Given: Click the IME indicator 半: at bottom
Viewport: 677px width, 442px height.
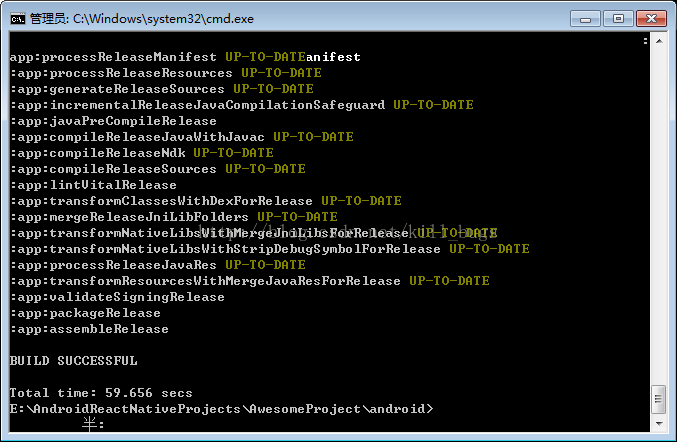Looking at the screenshot, I should 93,424.
